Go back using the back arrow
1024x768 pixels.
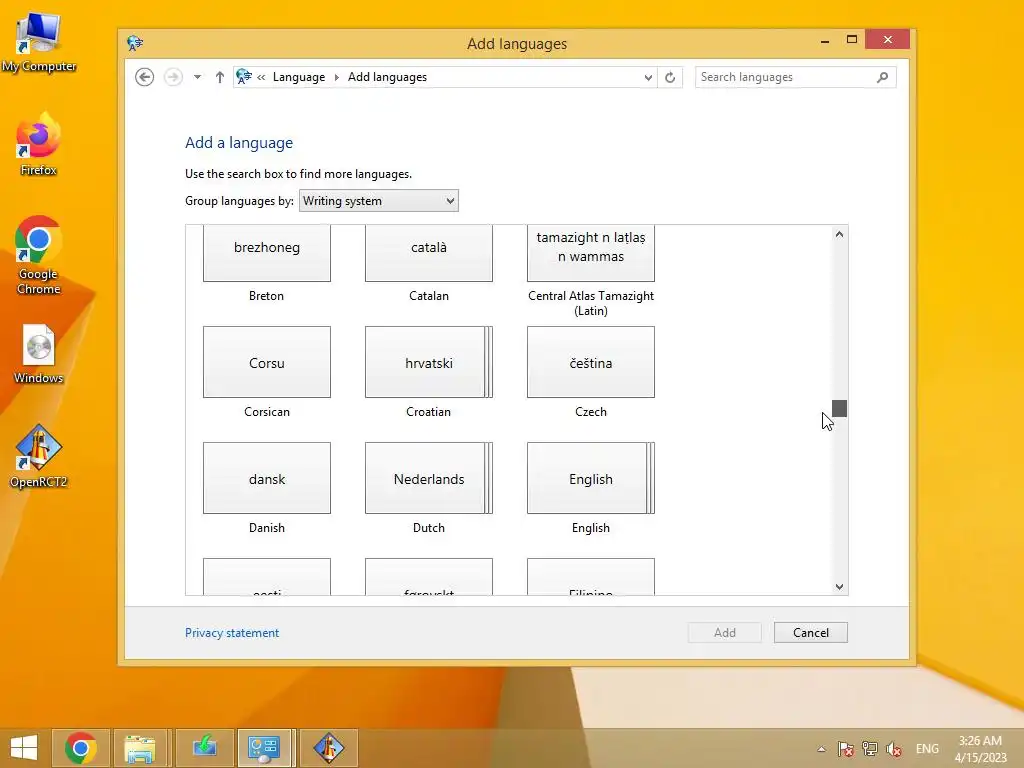144,77
